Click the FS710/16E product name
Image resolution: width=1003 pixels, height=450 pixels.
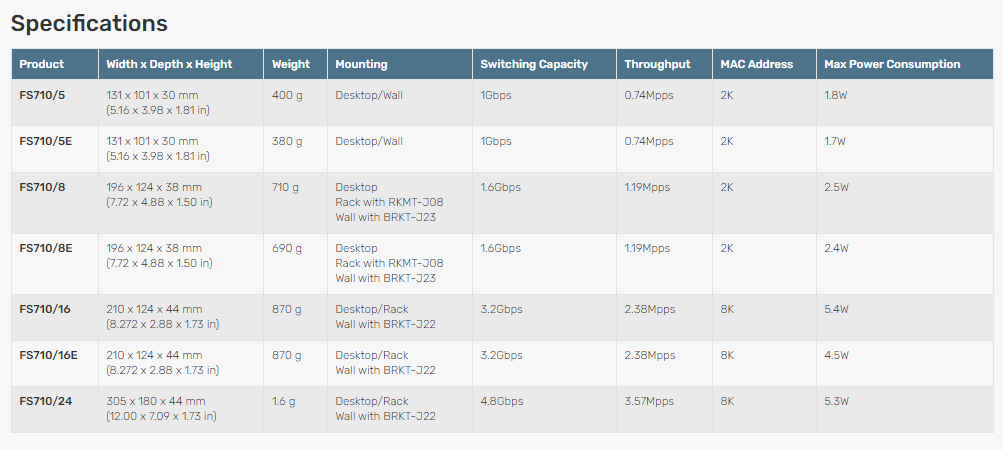[x=49, y=355]
